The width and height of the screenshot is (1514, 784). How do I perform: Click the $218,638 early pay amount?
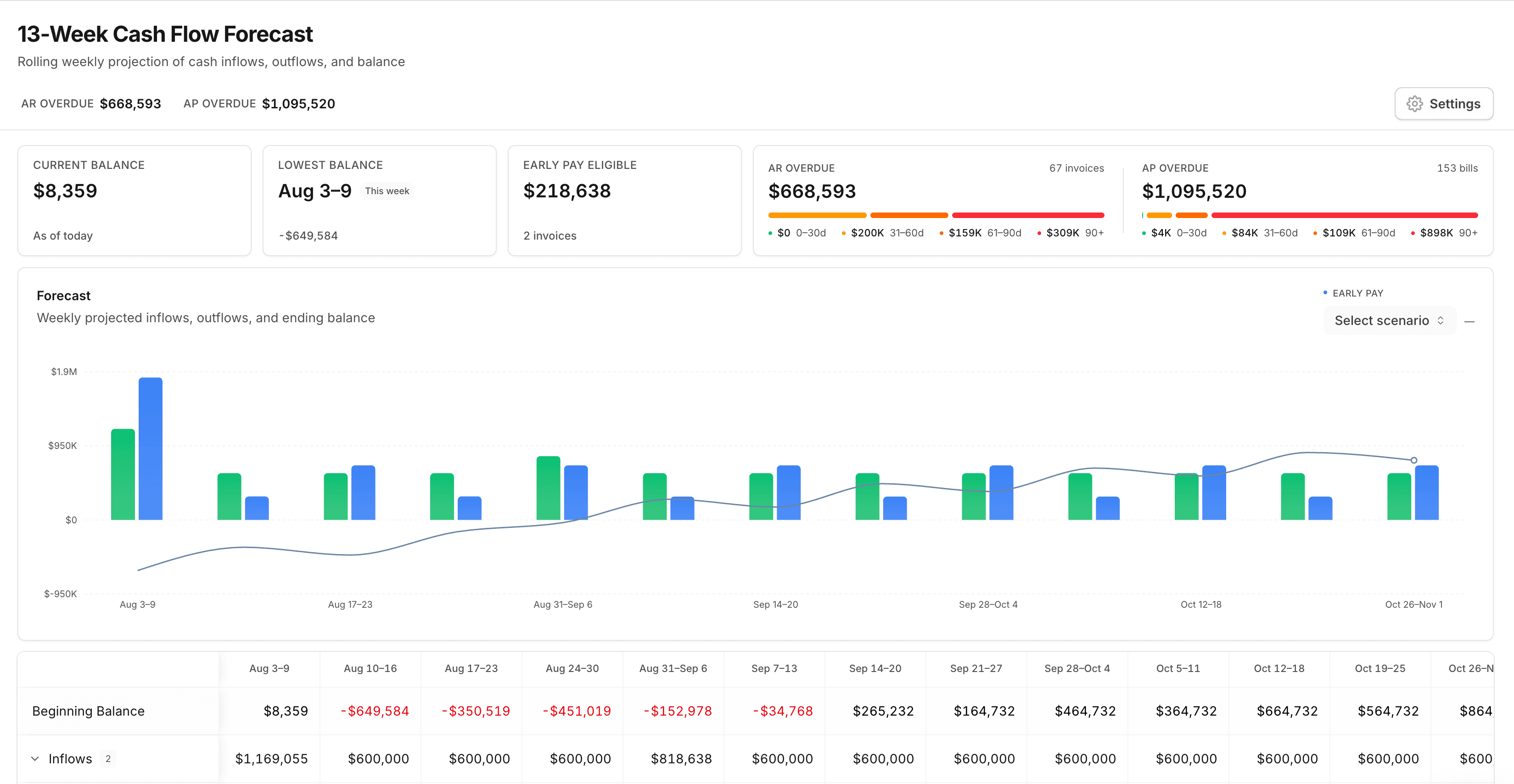pyautogui.click(x=566, y=191)
